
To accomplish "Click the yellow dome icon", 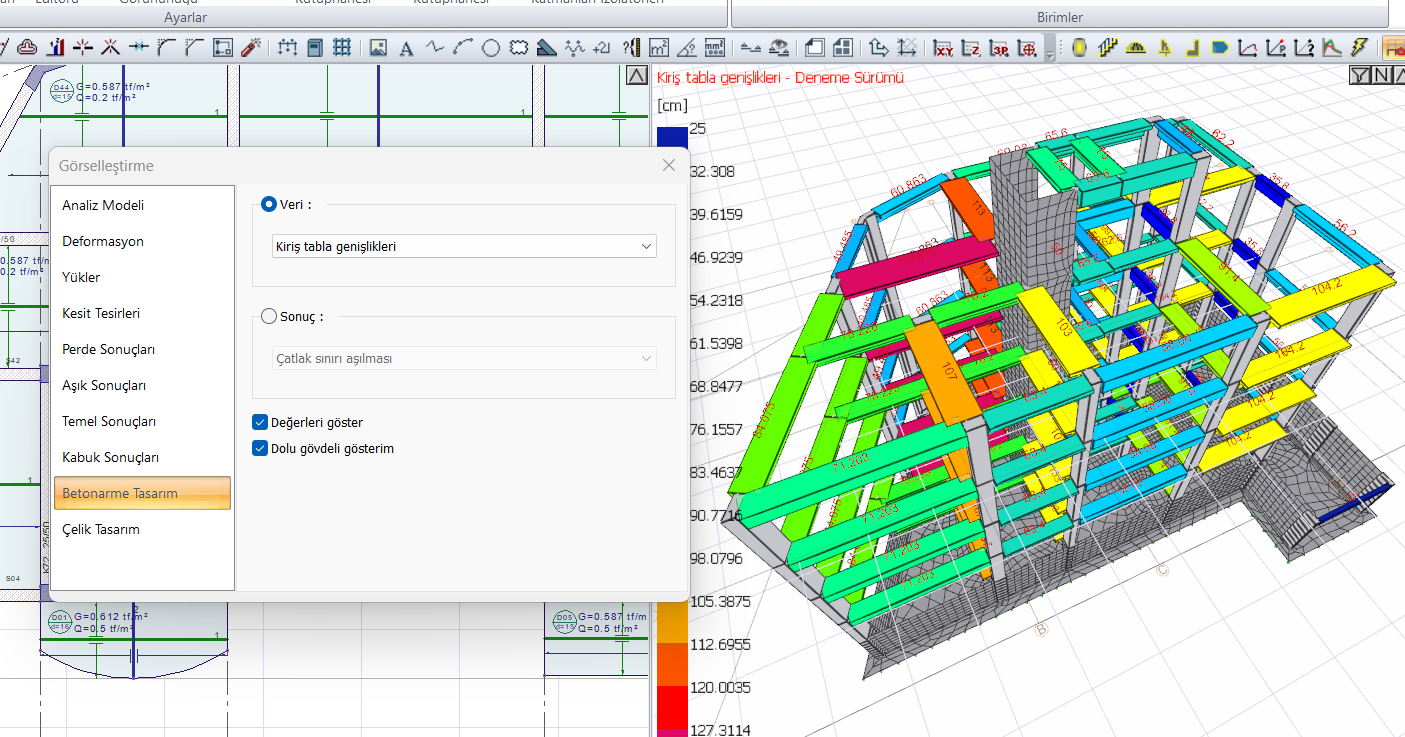I will pyautogui.click(x=1135, y=47).
